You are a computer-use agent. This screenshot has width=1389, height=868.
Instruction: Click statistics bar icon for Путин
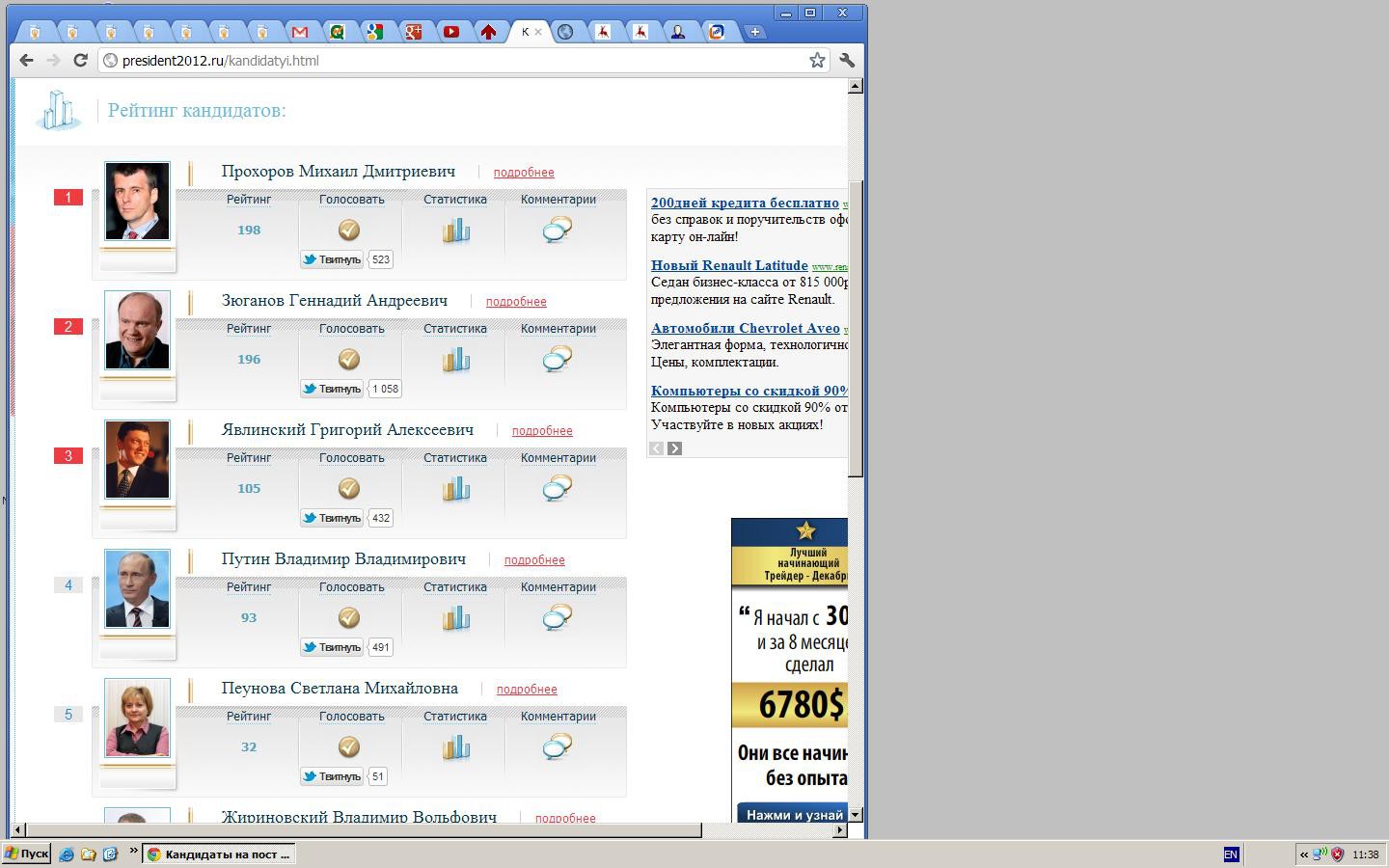(456, 618)
